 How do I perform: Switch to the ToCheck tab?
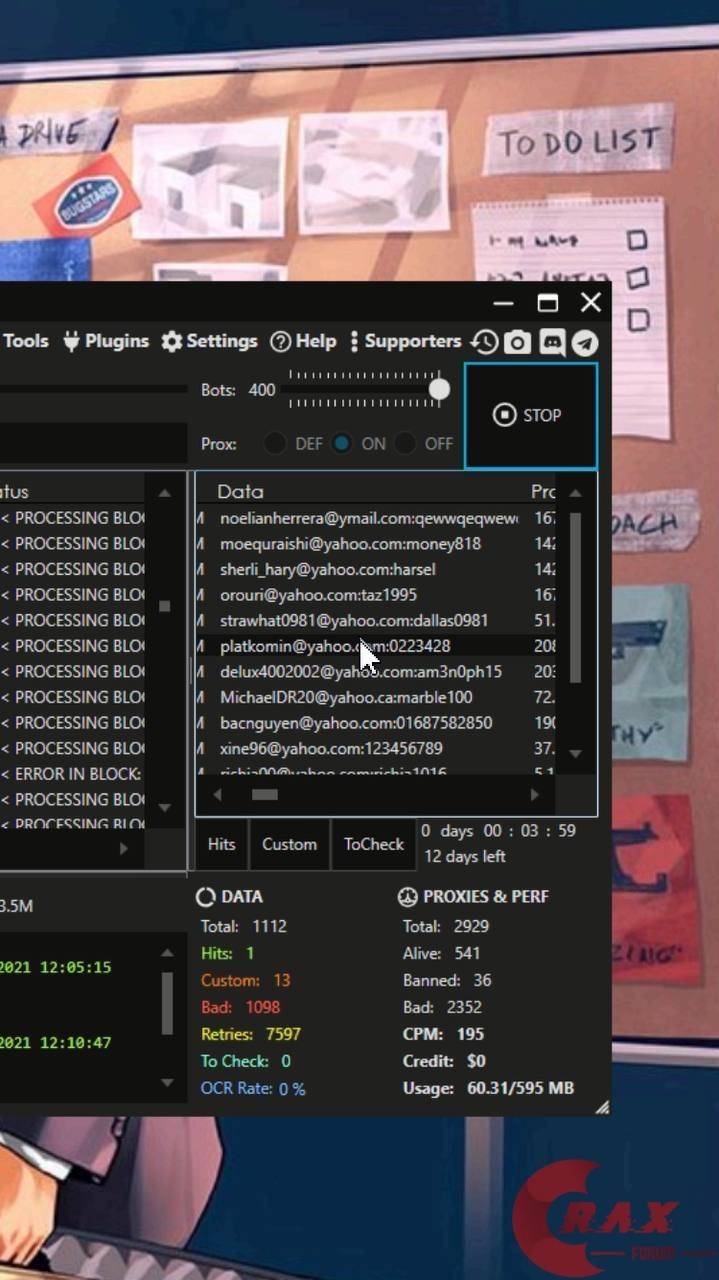(x=373, y=844)
